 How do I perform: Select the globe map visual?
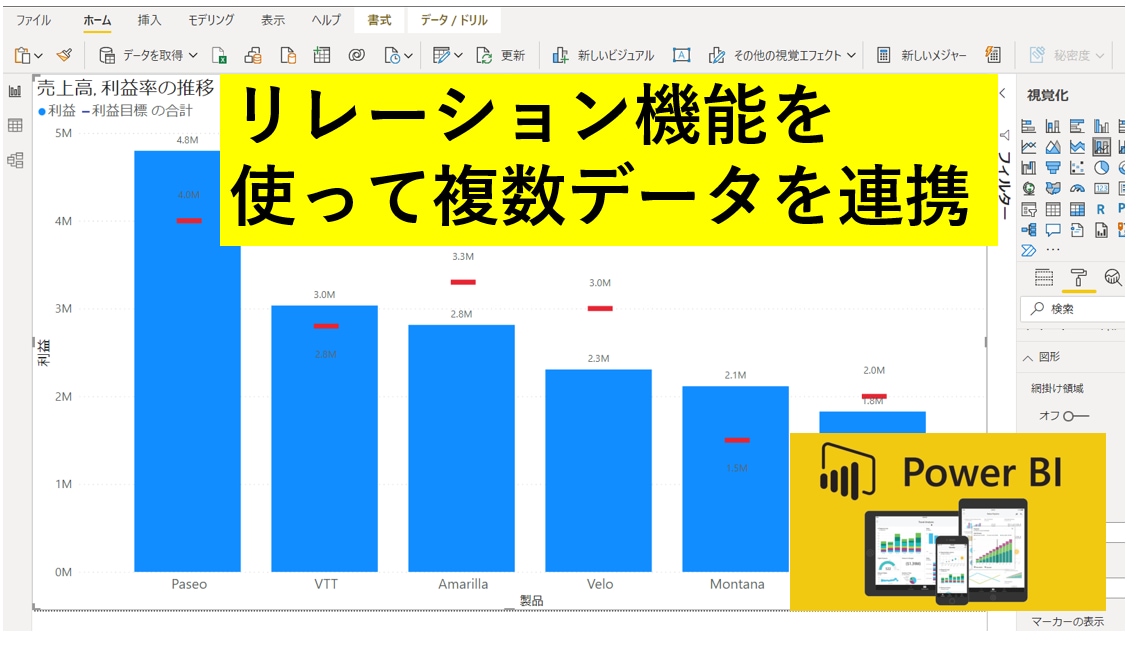tap(1028, 188)
